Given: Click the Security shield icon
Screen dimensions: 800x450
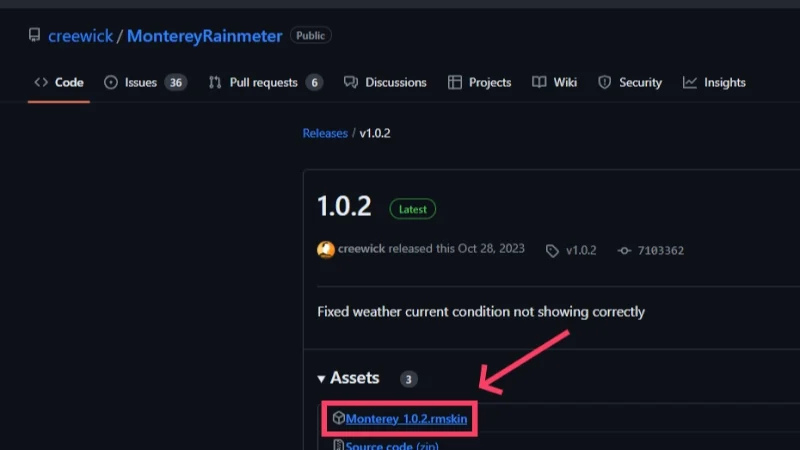Looking at the screenshot, I should point(605,82).
